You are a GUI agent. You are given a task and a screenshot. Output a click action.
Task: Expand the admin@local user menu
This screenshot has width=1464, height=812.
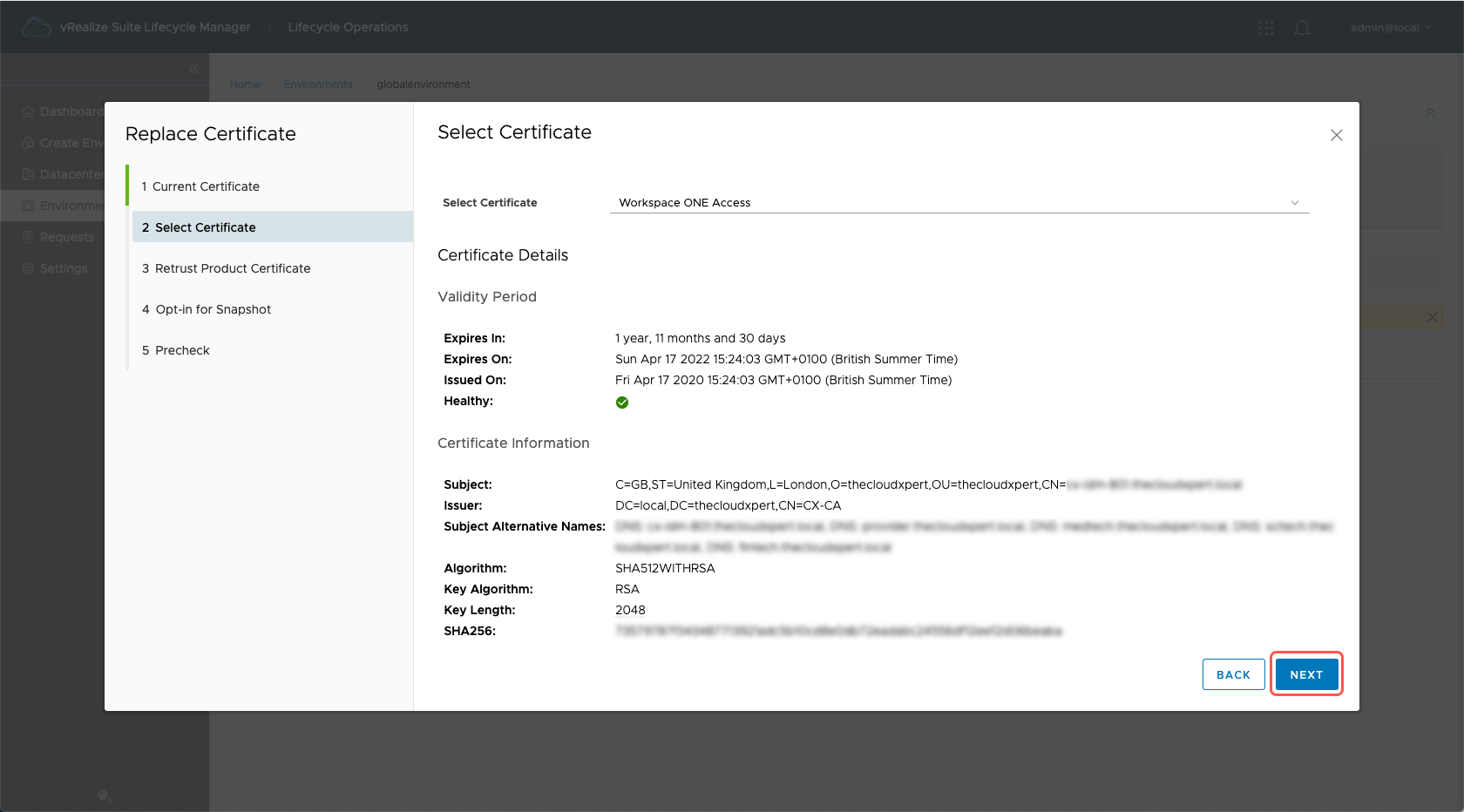pyautogui.click(x=1390, y=28)
